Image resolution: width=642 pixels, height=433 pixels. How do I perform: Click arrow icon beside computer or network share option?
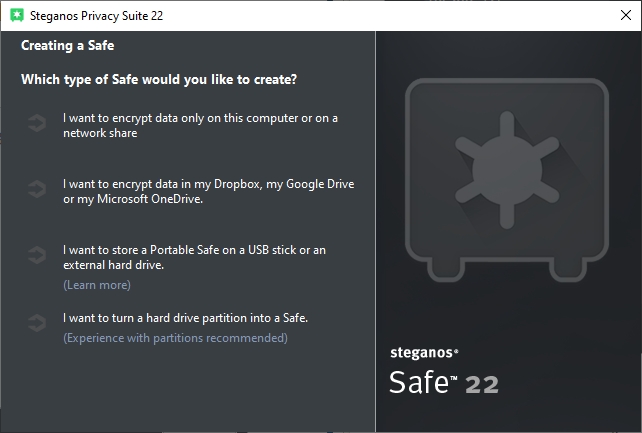point(37,124)
